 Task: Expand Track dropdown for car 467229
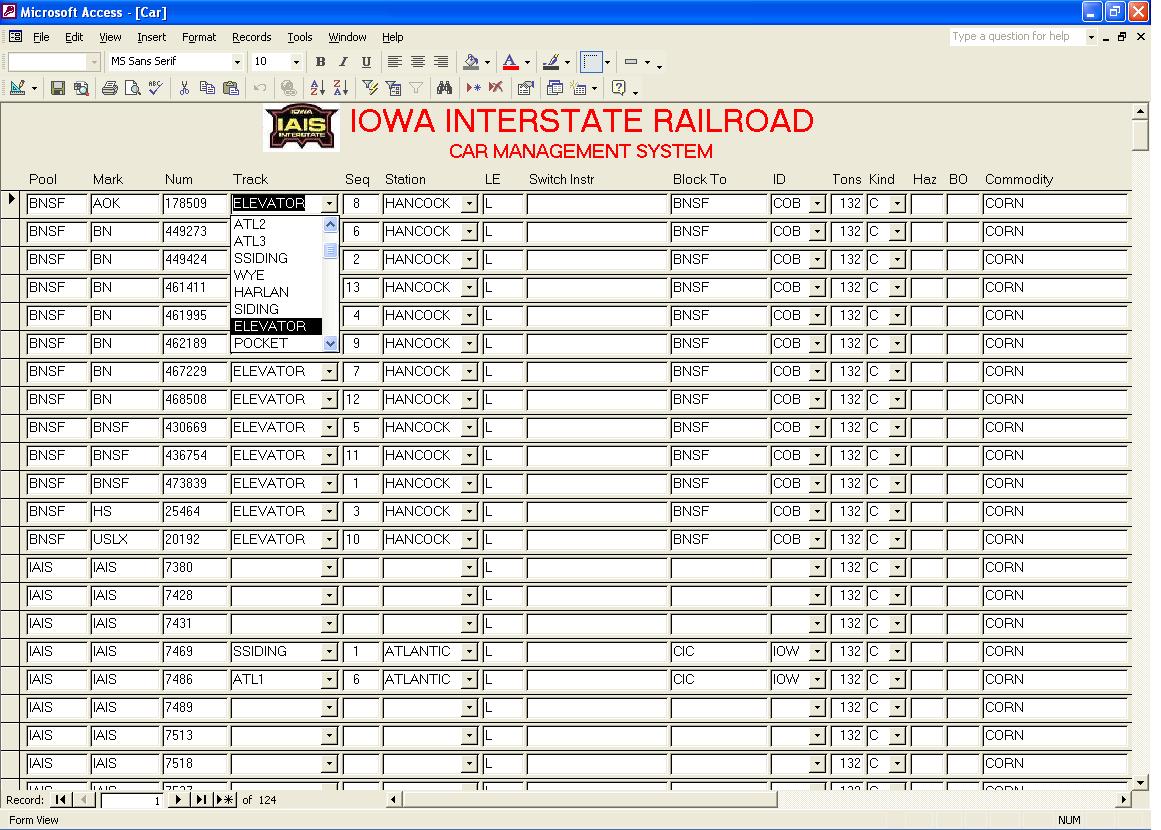tap(329, 372)
